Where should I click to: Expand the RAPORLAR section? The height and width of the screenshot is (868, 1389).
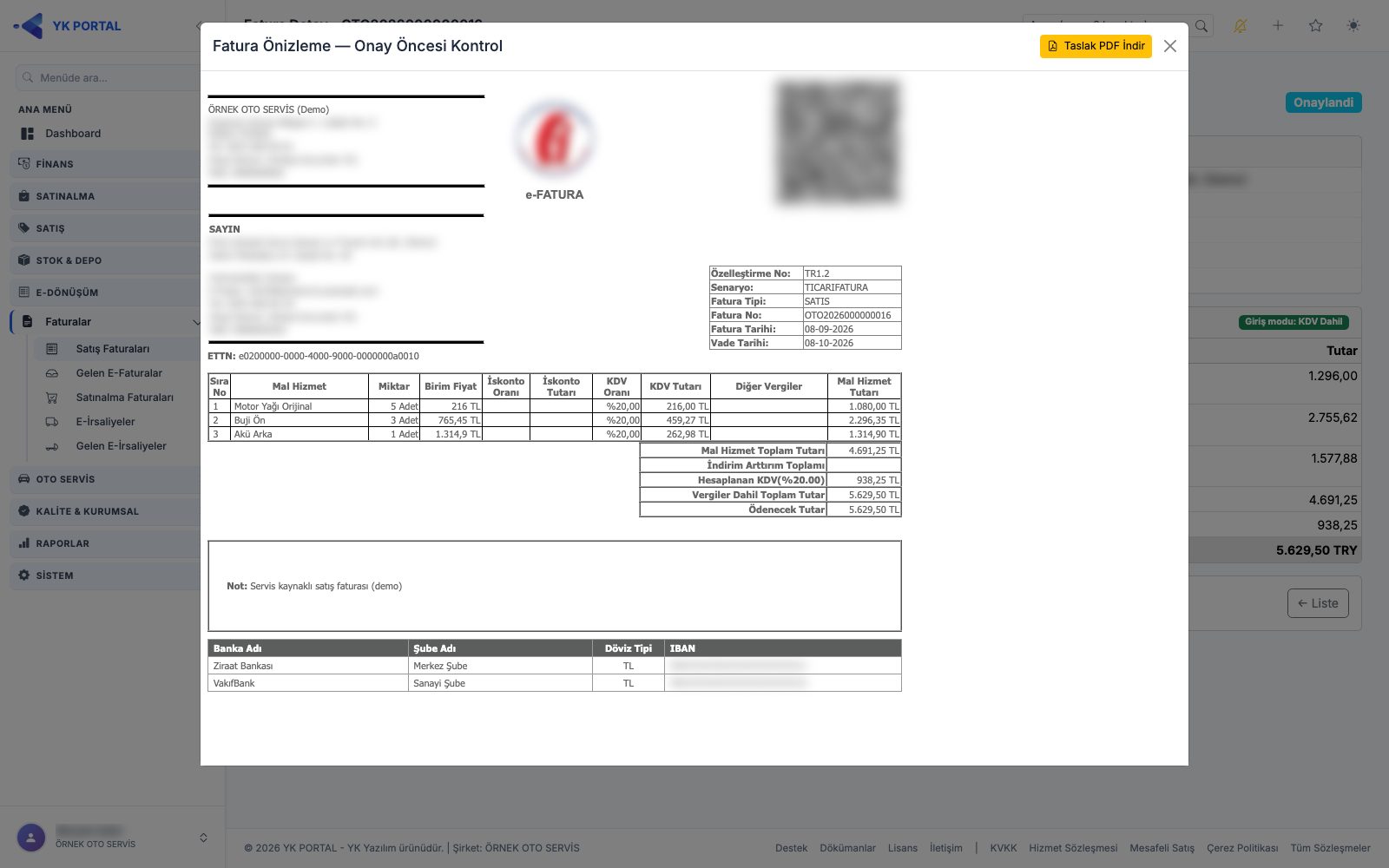106,543
